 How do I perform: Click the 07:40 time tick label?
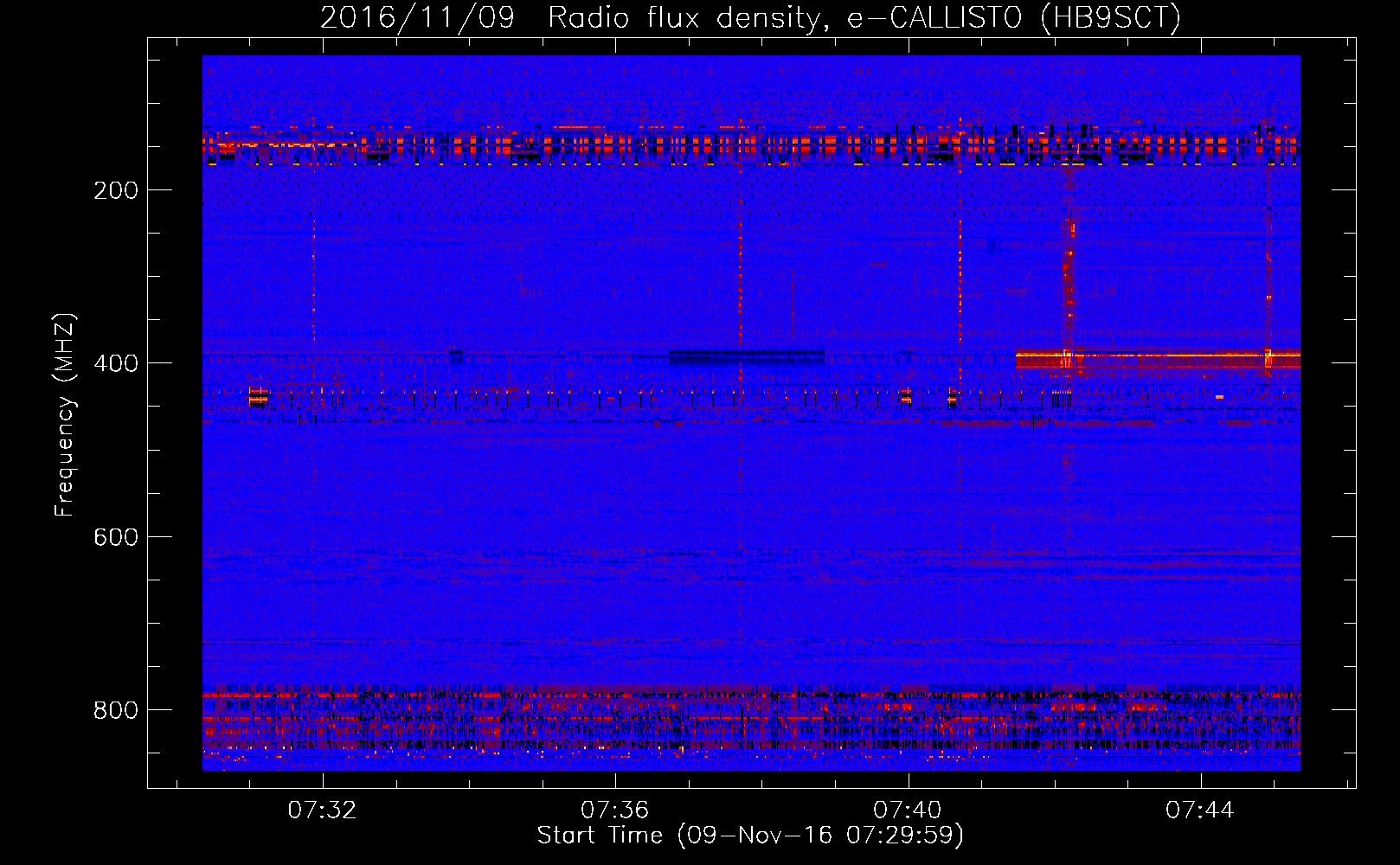pyautogui.click(x=907, y=810)
